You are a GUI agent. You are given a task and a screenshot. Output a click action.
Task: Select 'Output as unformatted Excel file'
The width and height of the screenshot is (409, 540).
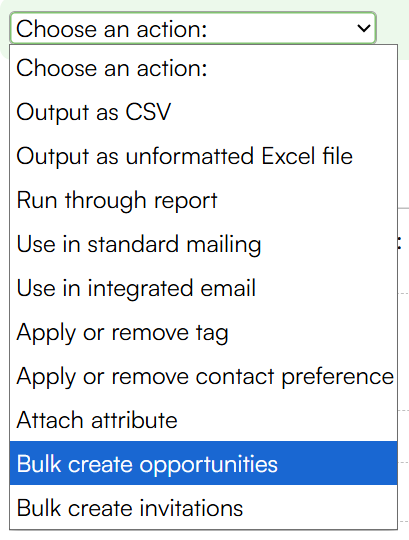203,156
